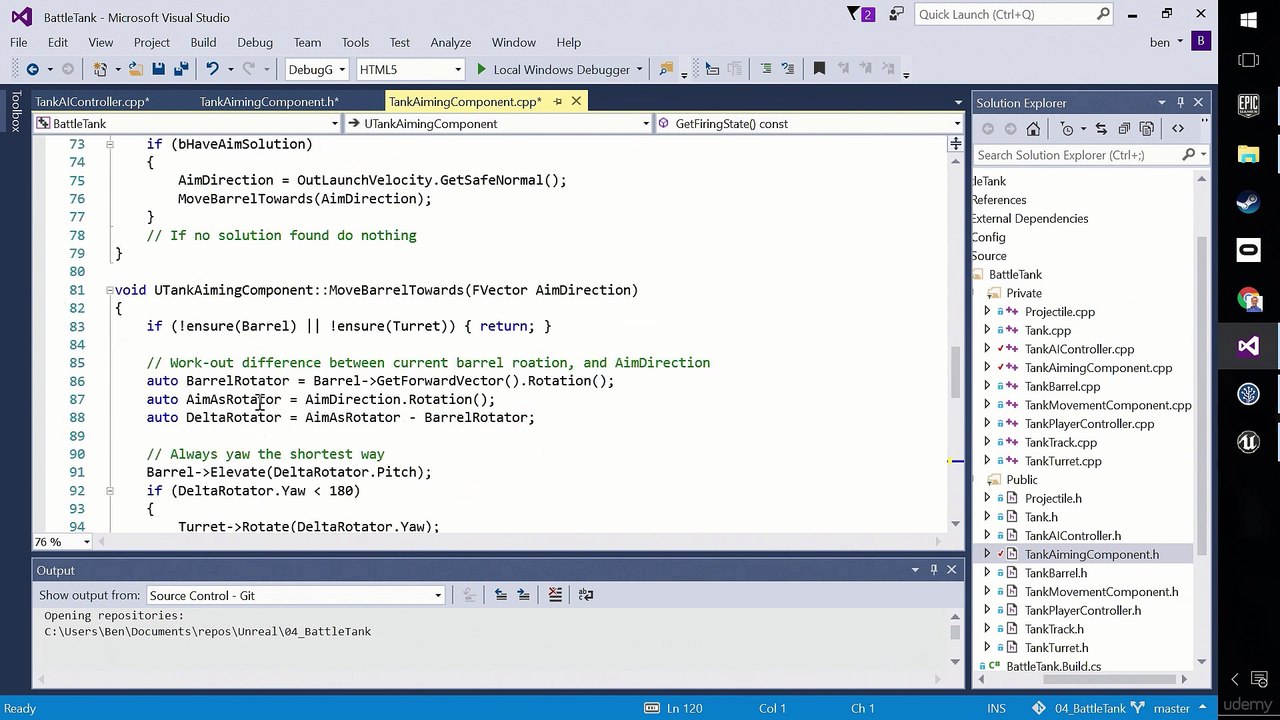Viewport: 1280px width, 720px height.
Task: Go to previous message in Output
Action: coord(500,594)
